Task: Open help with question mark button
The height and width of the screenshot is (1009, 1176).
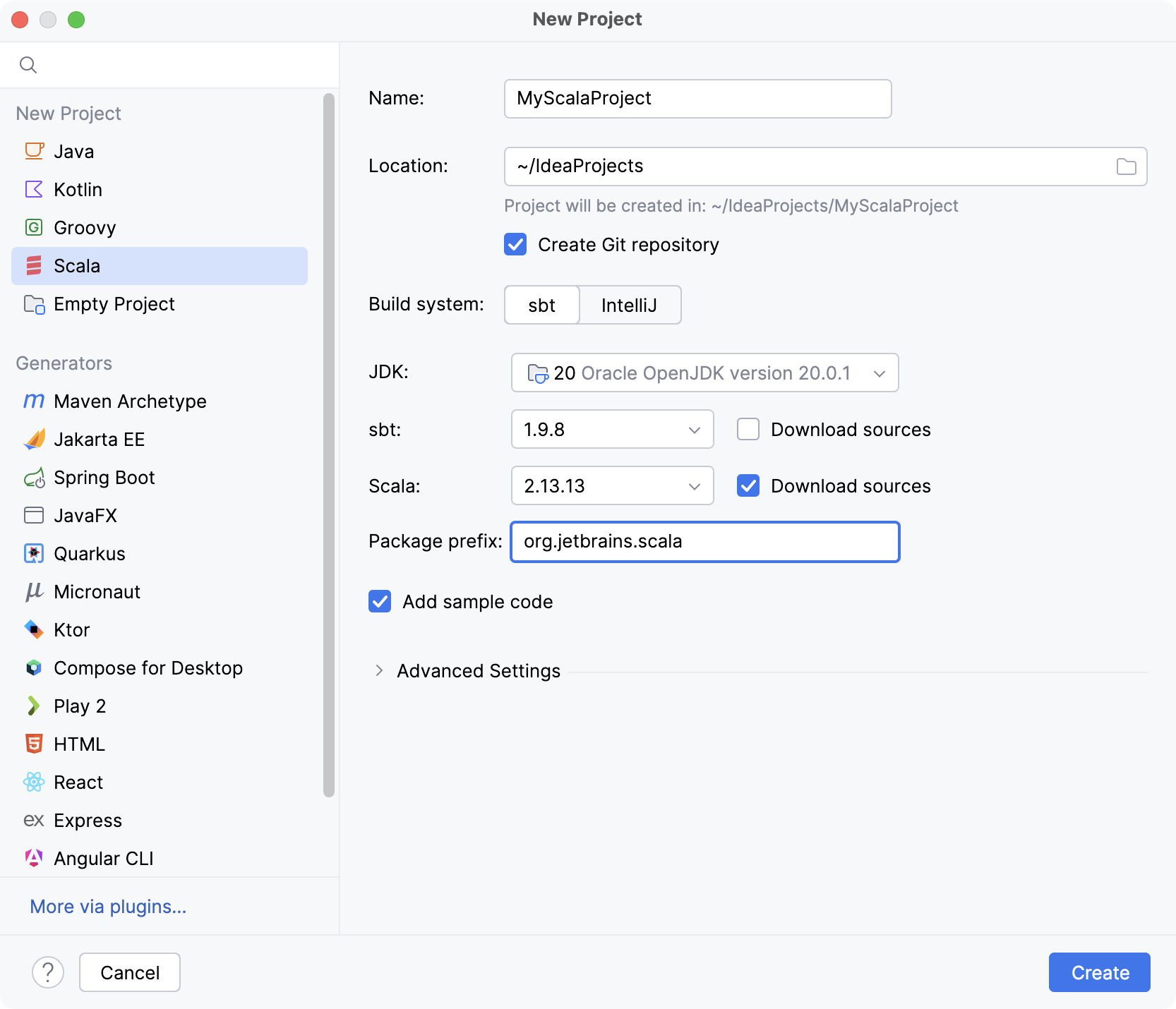Action: tap(48, 972)
